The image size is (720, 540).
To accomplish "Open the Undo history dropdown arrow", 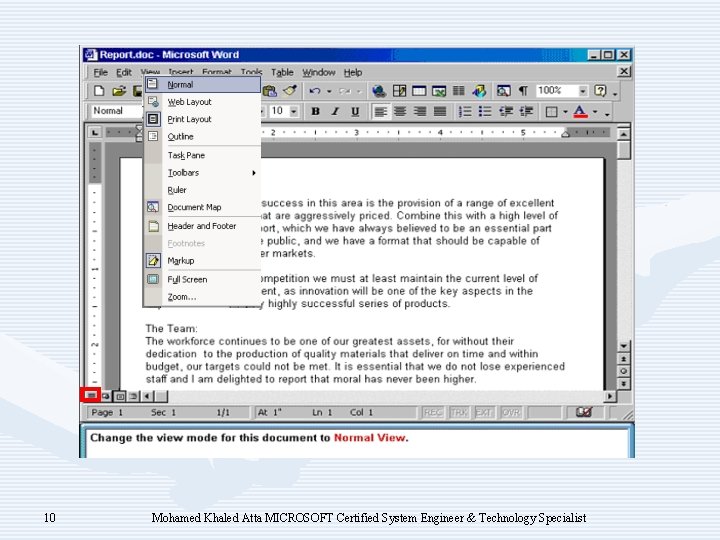I will tap(329, 91).
